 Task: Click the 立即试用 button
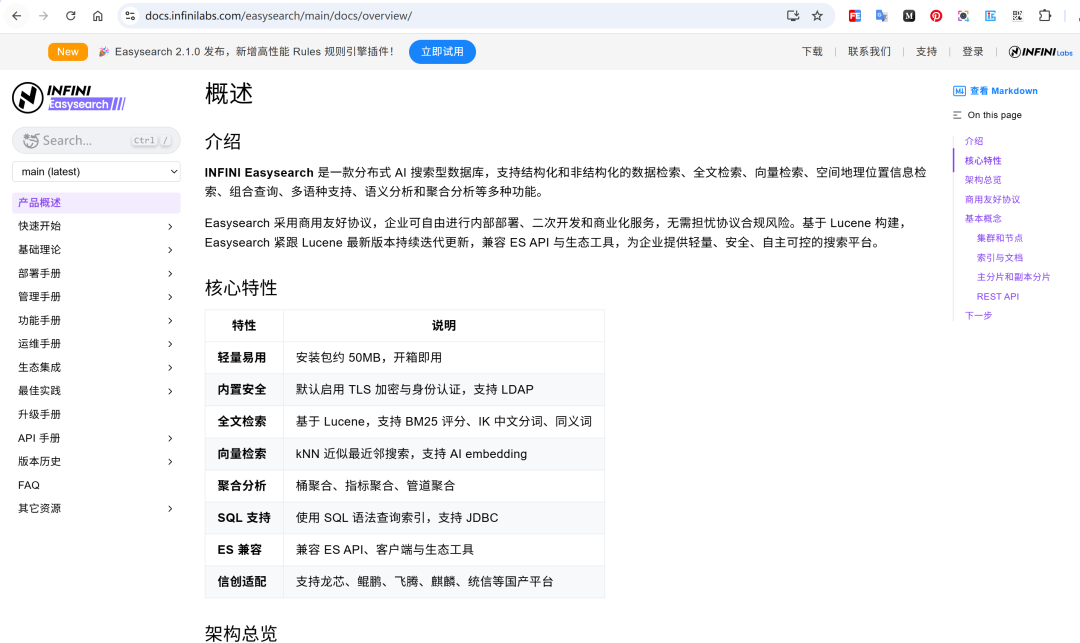[442, 52]
